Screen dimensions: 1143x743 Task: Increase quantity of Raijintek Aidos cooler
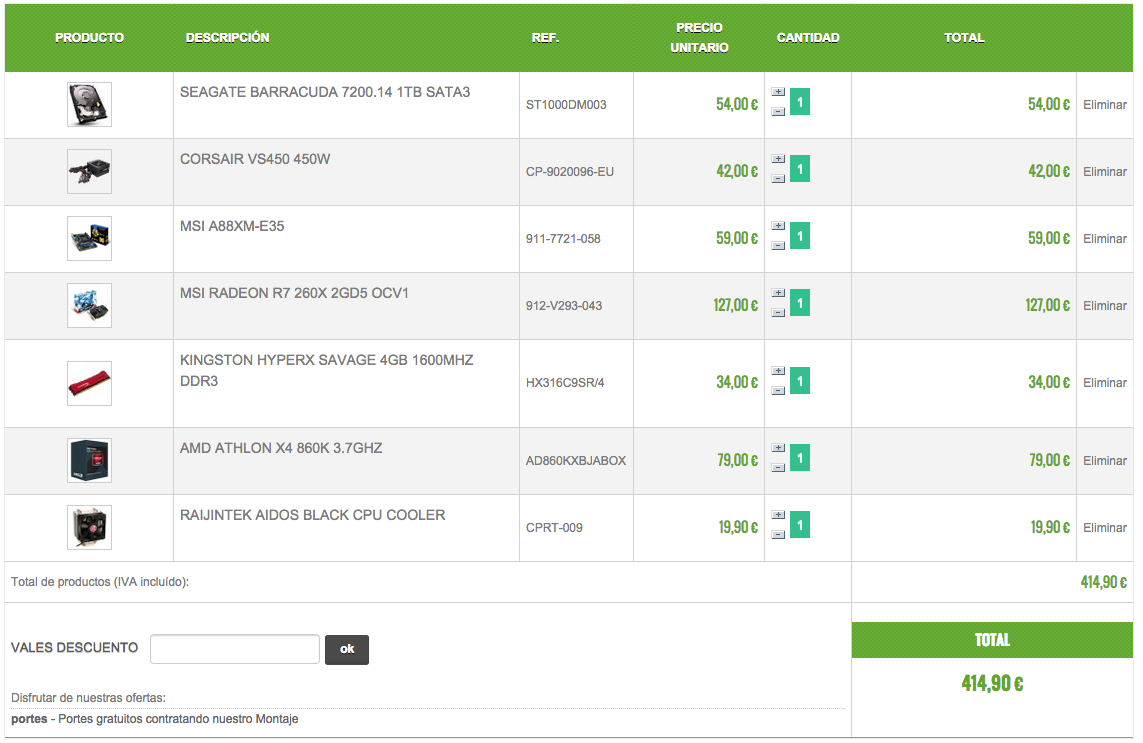(x=778, y=515)
